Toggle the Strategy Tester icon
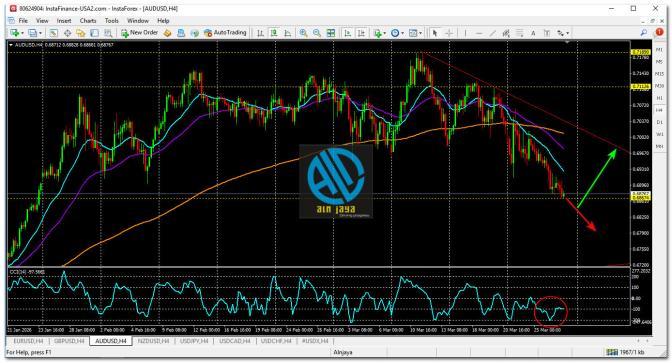This screenshot has width=672, height=363. tap(108, 33)
